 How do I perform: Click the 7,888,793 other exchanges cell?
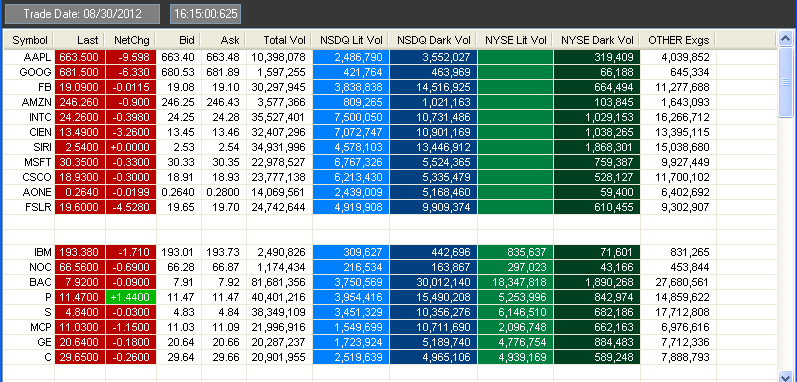coord(679,357)
